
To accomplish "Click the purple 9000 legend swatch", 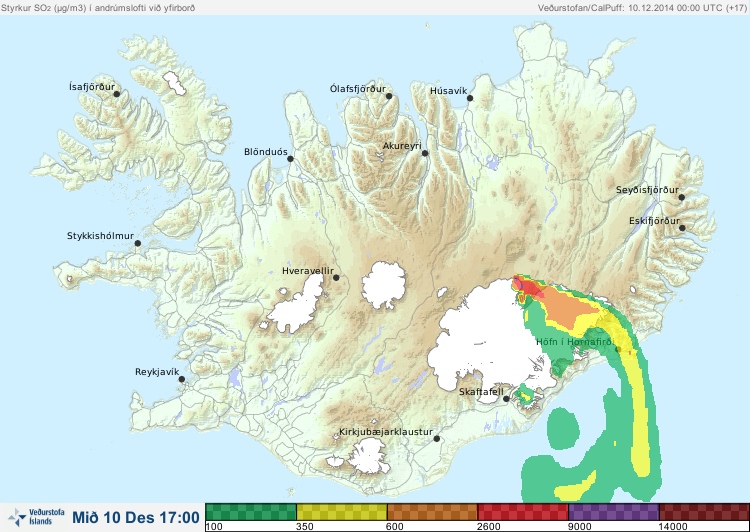I will click(614, 512).
